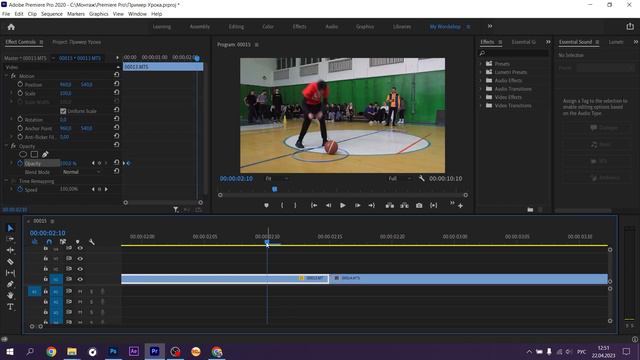Step back one frame
The height and width of the screenshot is (360, 640).
click(x=329, y=205)
